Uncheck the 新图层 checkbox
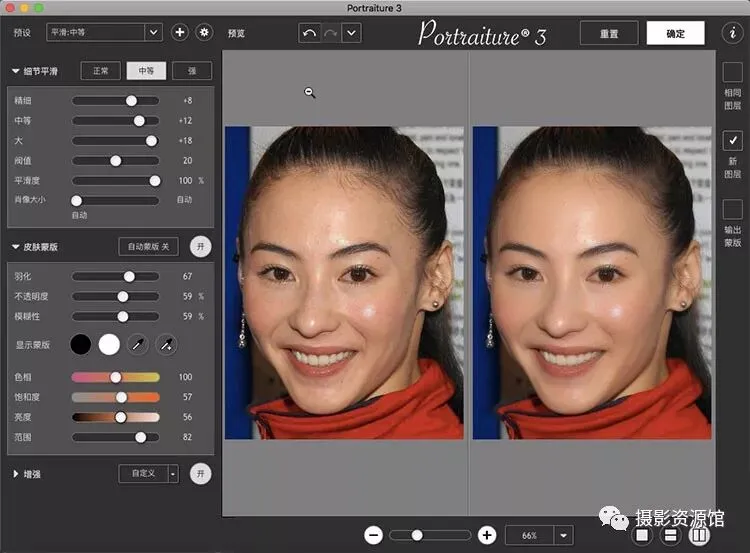Image resolution: width=750 pixels, height=553 pixels. click(x=732, y=141)
